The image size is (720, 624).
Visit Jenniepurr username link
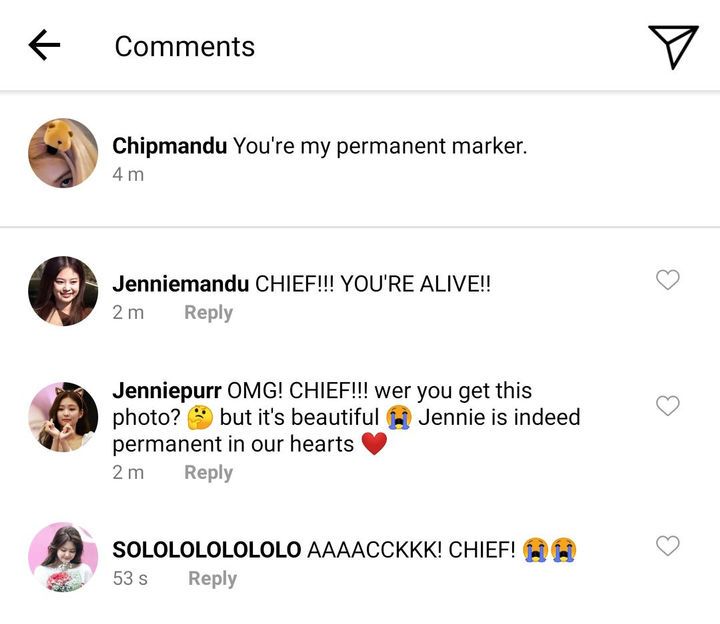(167, 390)
